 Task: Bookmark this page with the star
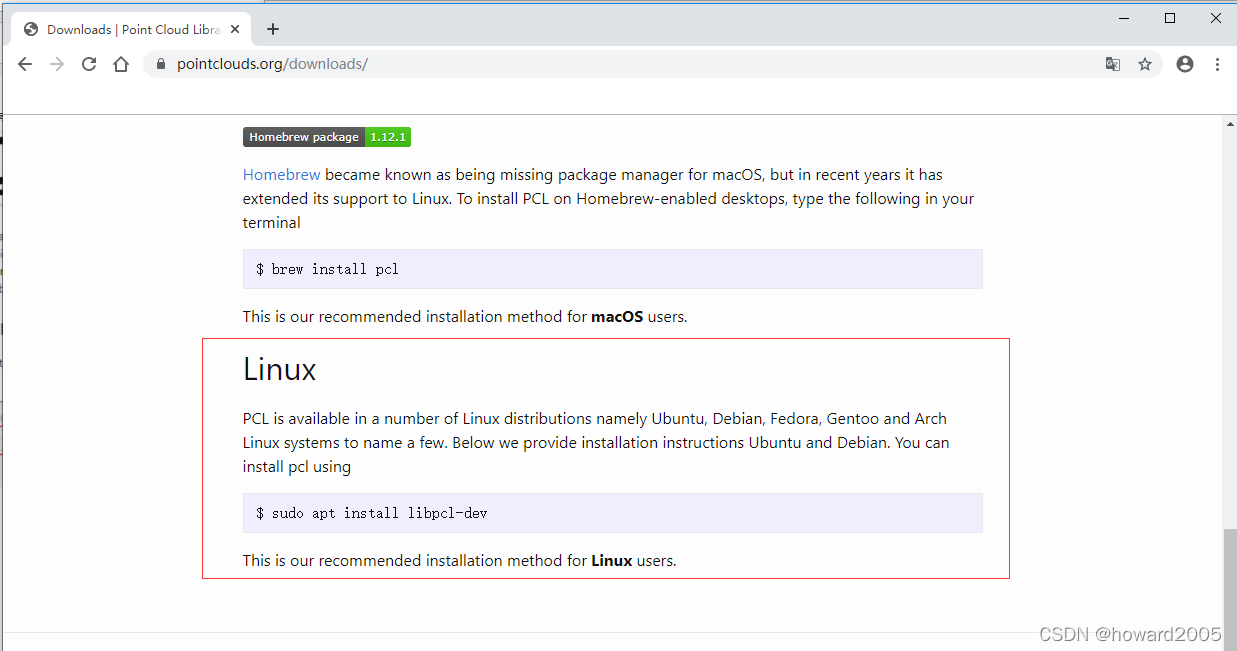[1145, 64]
